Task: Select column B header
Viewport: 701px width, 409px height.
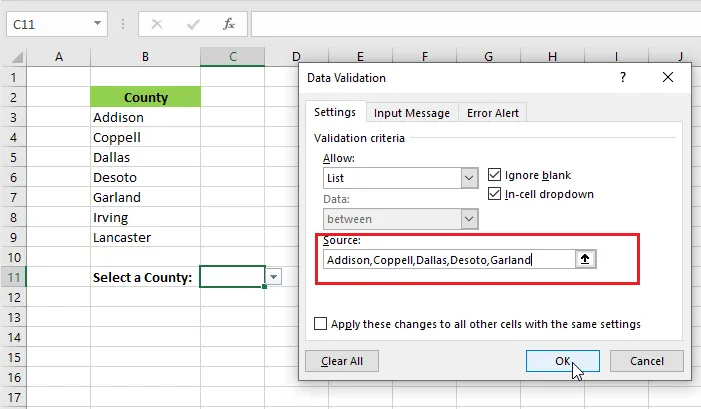Action: pyautogui.click(x=145, y=57)
